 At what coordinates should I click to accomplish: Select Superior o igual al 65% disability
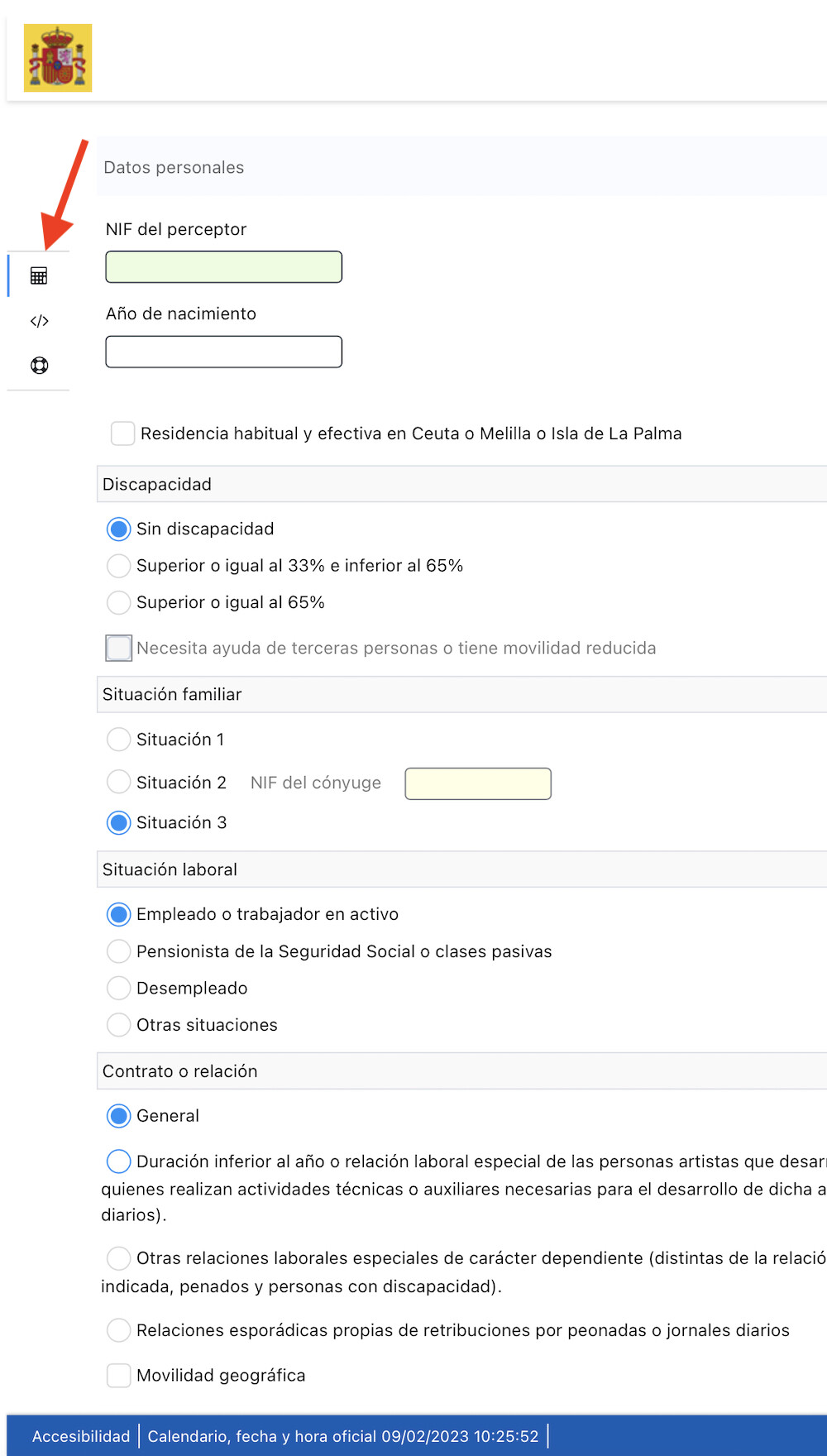(119, 602)
